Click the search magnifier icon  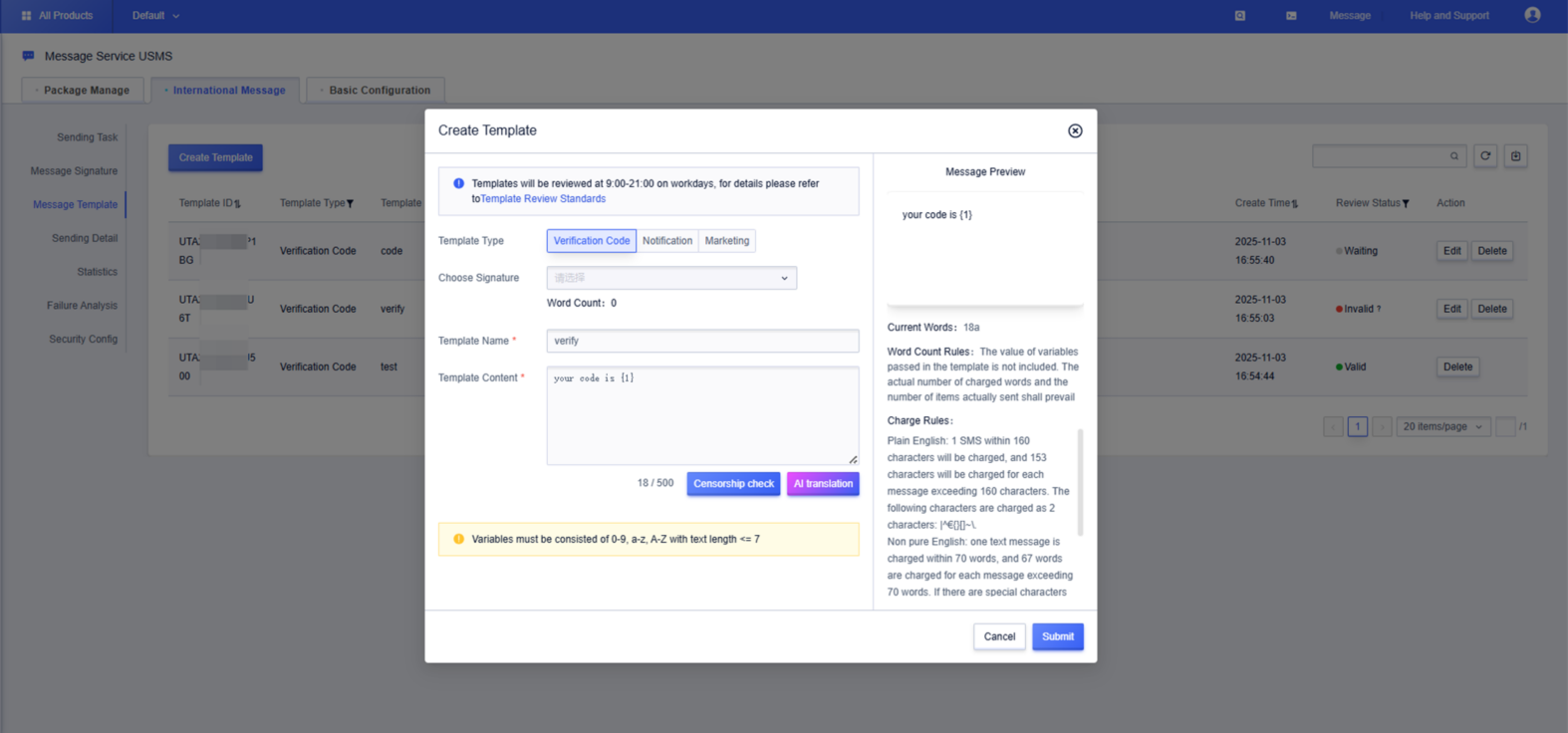click(x=1454, y=156)
